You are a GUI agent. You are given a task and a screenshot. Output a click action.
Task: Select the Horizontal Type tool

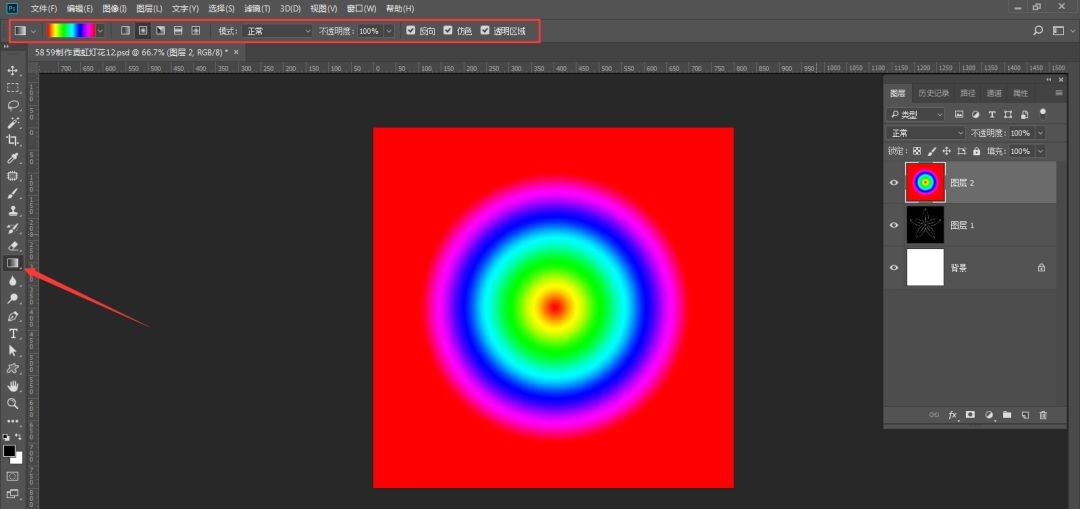point(12,333)
